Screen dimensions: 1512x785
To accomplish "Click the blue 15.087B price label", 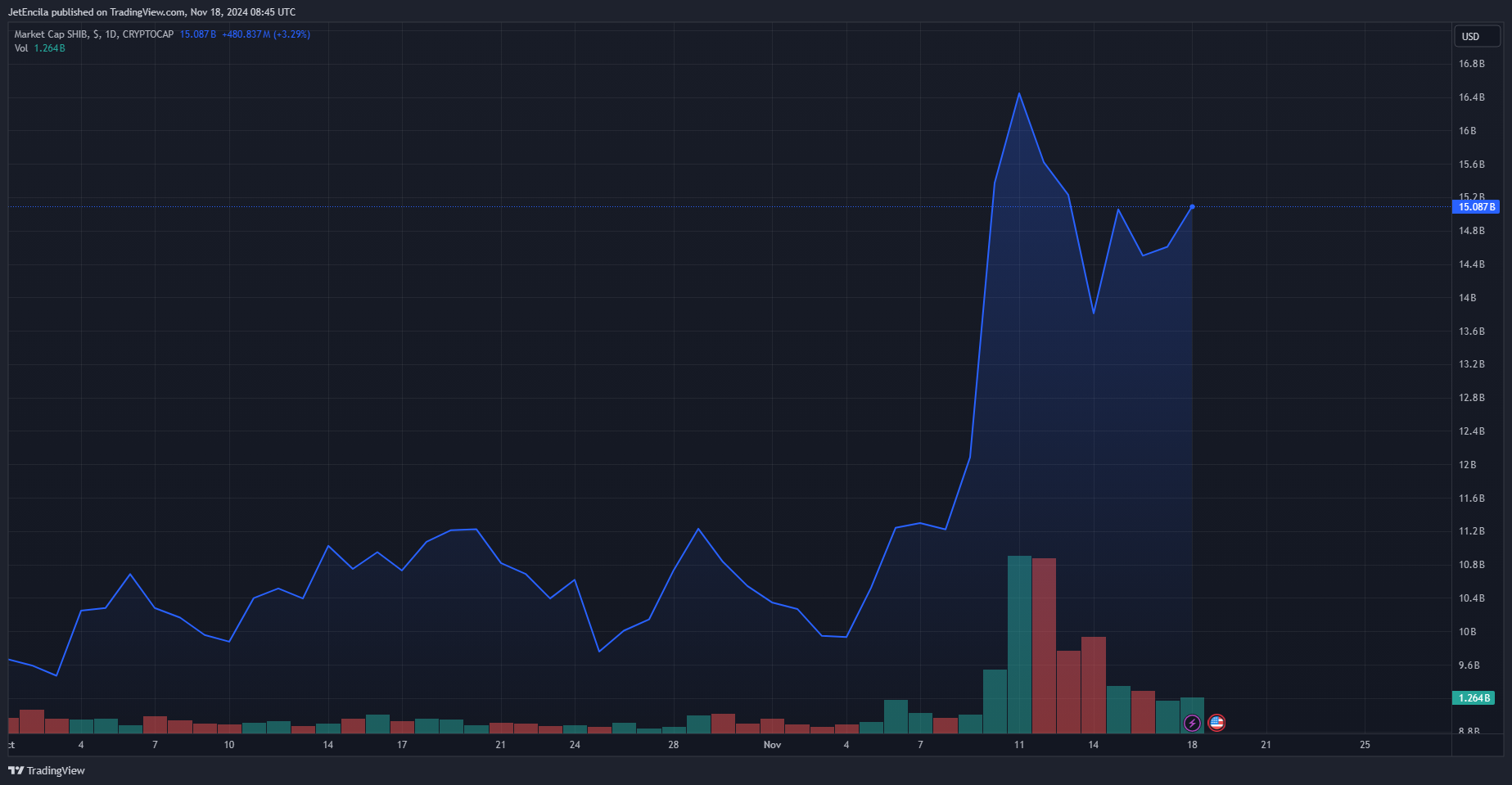I will (x=1476, y=207).
